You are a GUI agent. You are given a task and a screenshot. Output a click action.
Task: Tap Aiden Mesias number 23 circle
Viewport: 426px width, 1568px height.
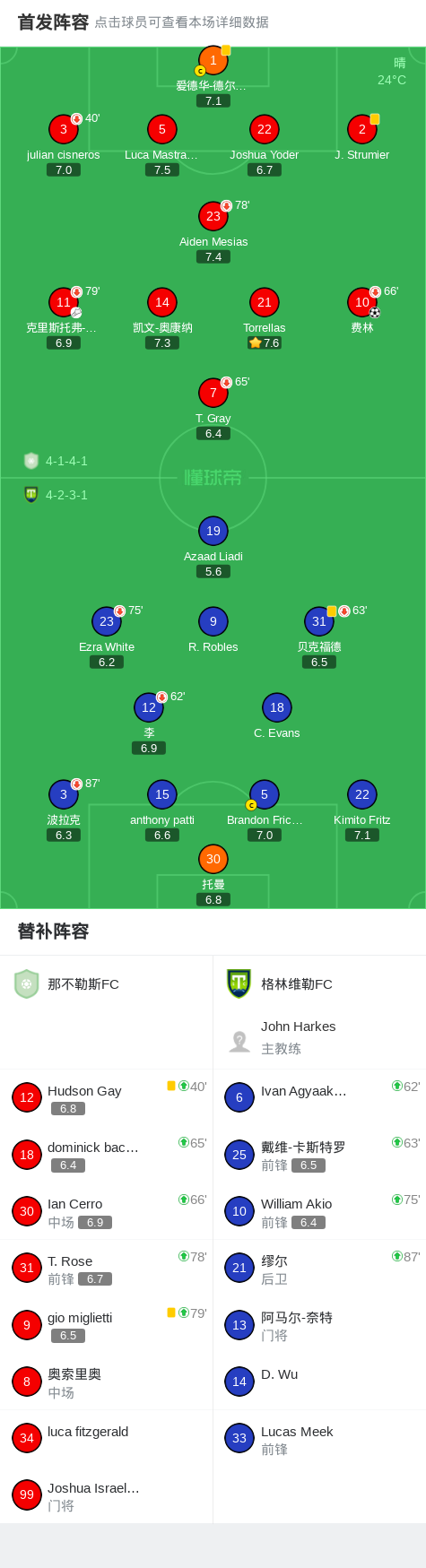[213, 216]
